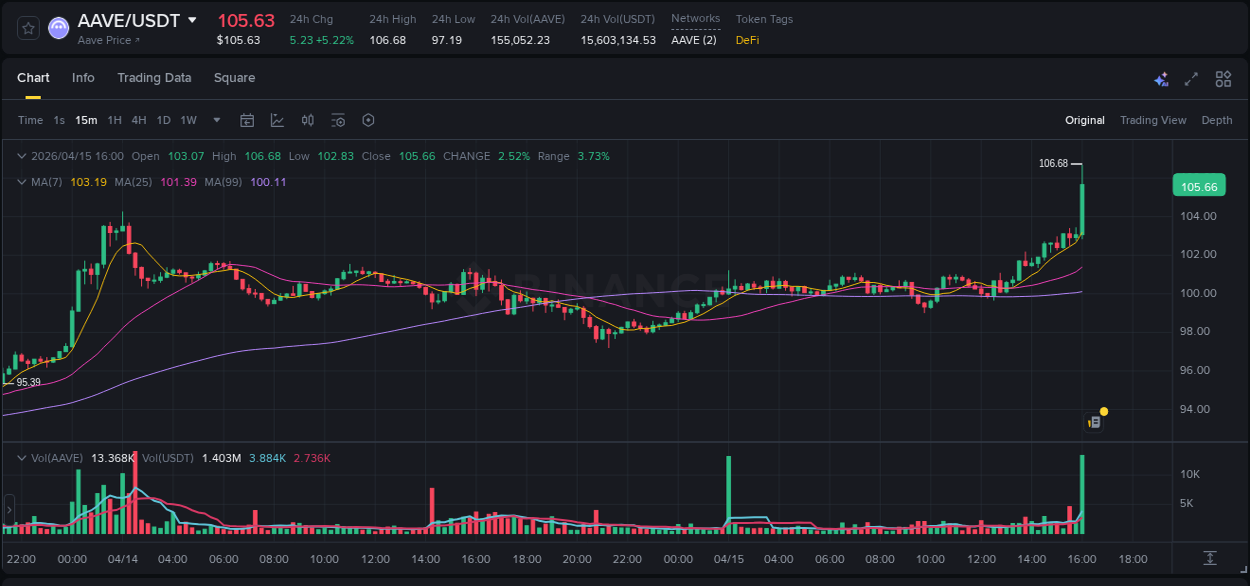The width and height of the screenshot is (1250, 586).
Task: Open chart settings via the hexagon gear icon
Action: click(368, 120)
